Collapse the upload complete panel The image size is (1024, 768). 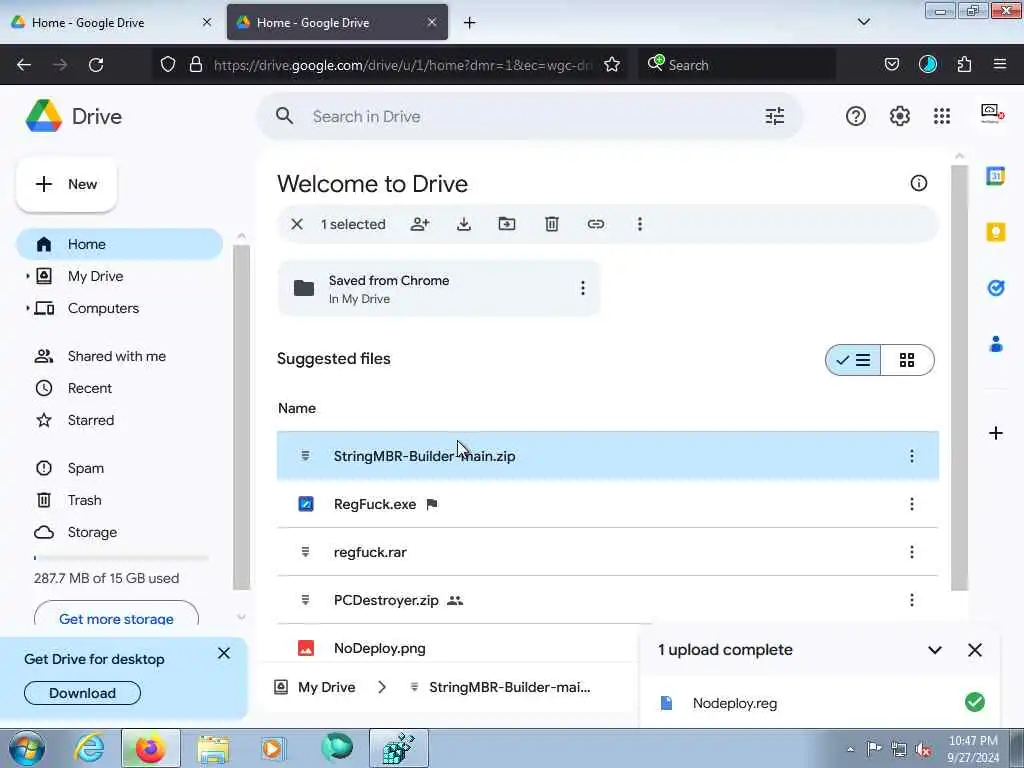coord(935,650)
